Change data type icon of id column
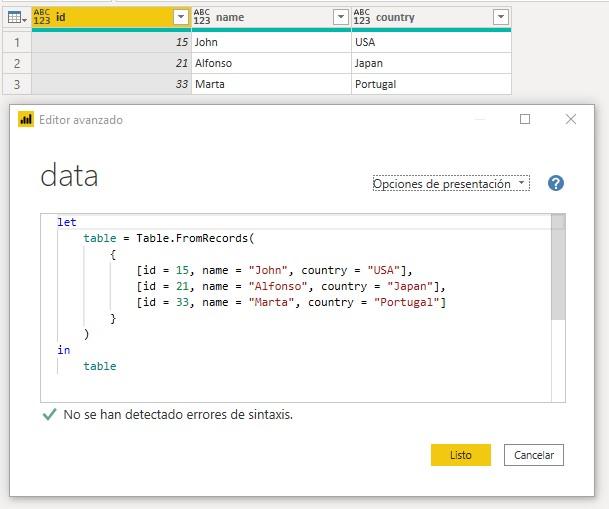The height and width of the screenshot is (509, 609). pyautogui.click(x=42, y=17)
